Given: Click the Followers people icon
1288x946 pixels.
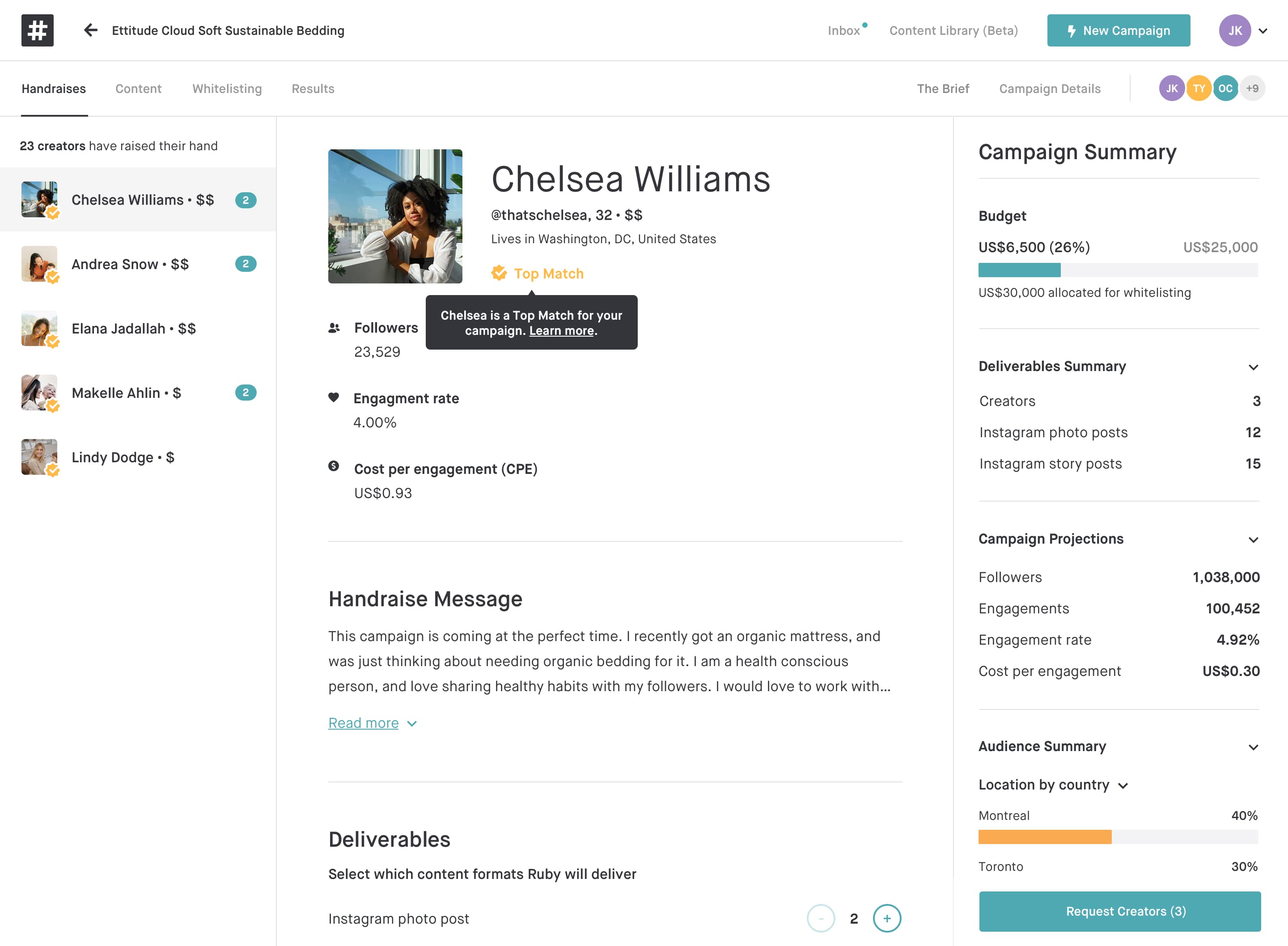Looking at the screenshot, I should pos(334,328).
